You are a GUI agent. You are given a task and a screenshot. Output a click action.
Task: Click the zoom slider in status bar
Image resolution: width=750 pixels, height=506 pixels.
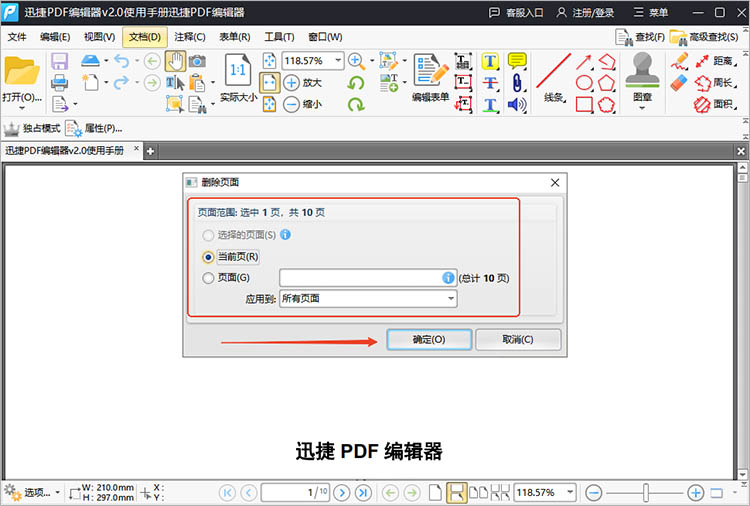646,492
